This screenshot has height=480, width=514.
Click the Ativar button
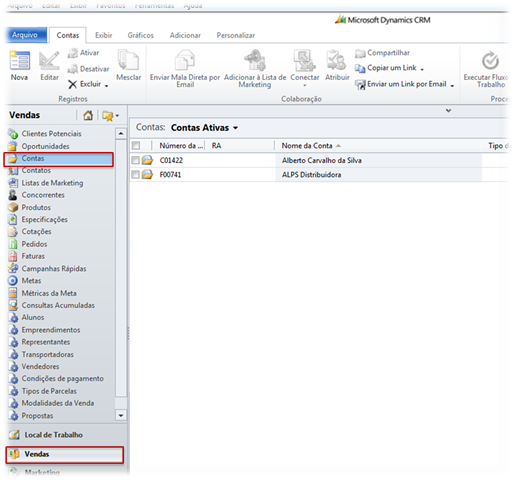(x=83, y=53)
